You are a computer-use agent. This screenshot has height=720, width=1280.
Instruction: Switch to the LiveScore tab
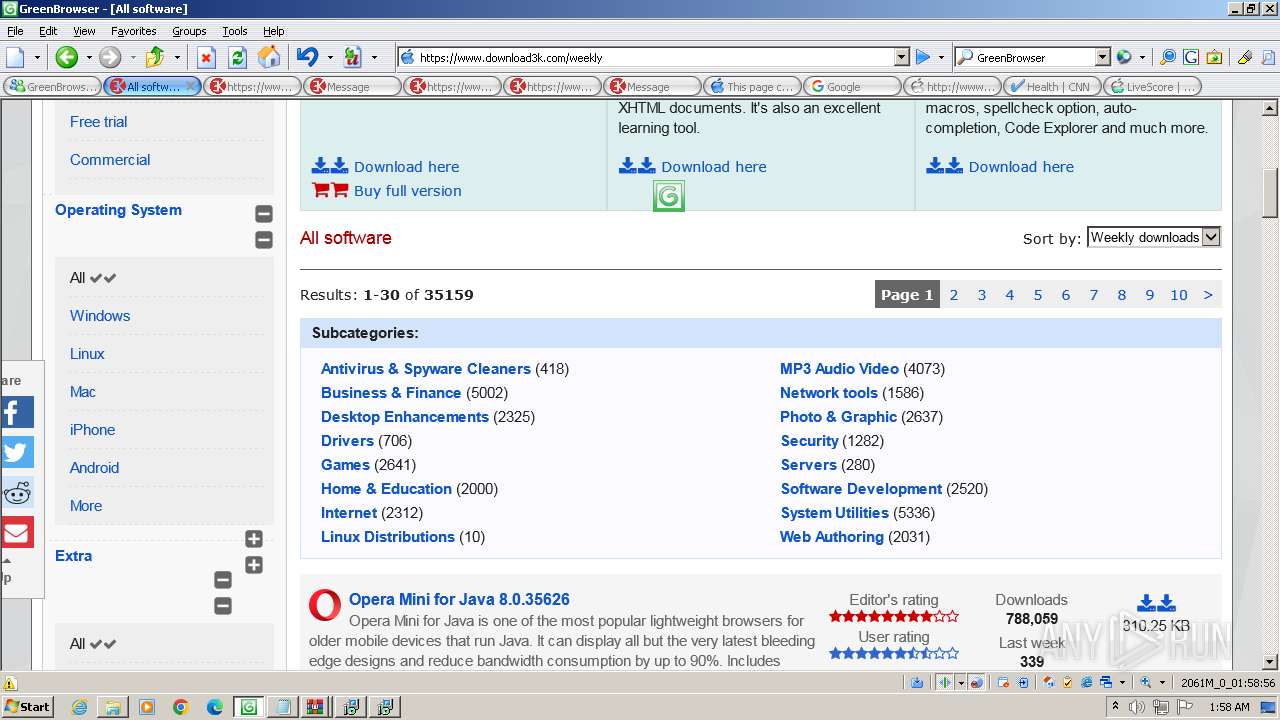(1152, 86)
